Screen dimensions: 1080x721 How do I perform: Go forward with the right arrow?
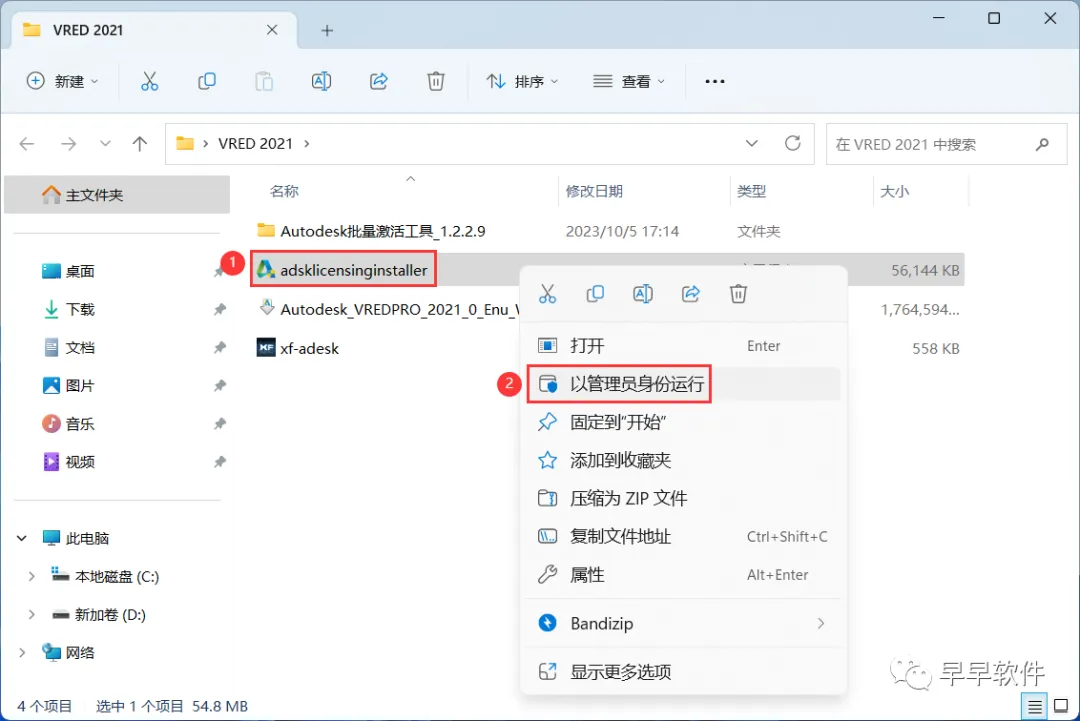tap(68, 144)
